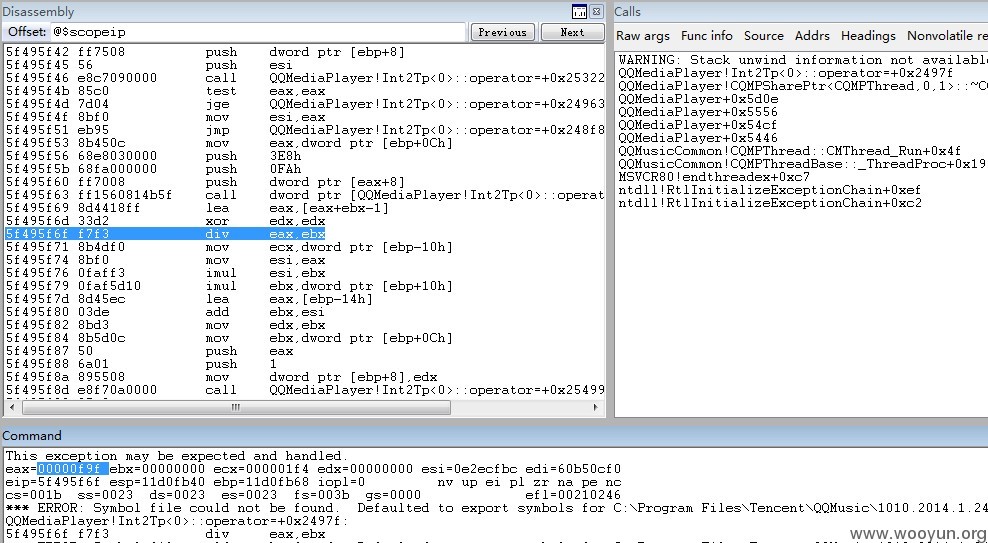The width and height of the screenshot is (988, 543).
Task: Click the disassembly horizontal scrollbar thumb
Action: [236, 408]
